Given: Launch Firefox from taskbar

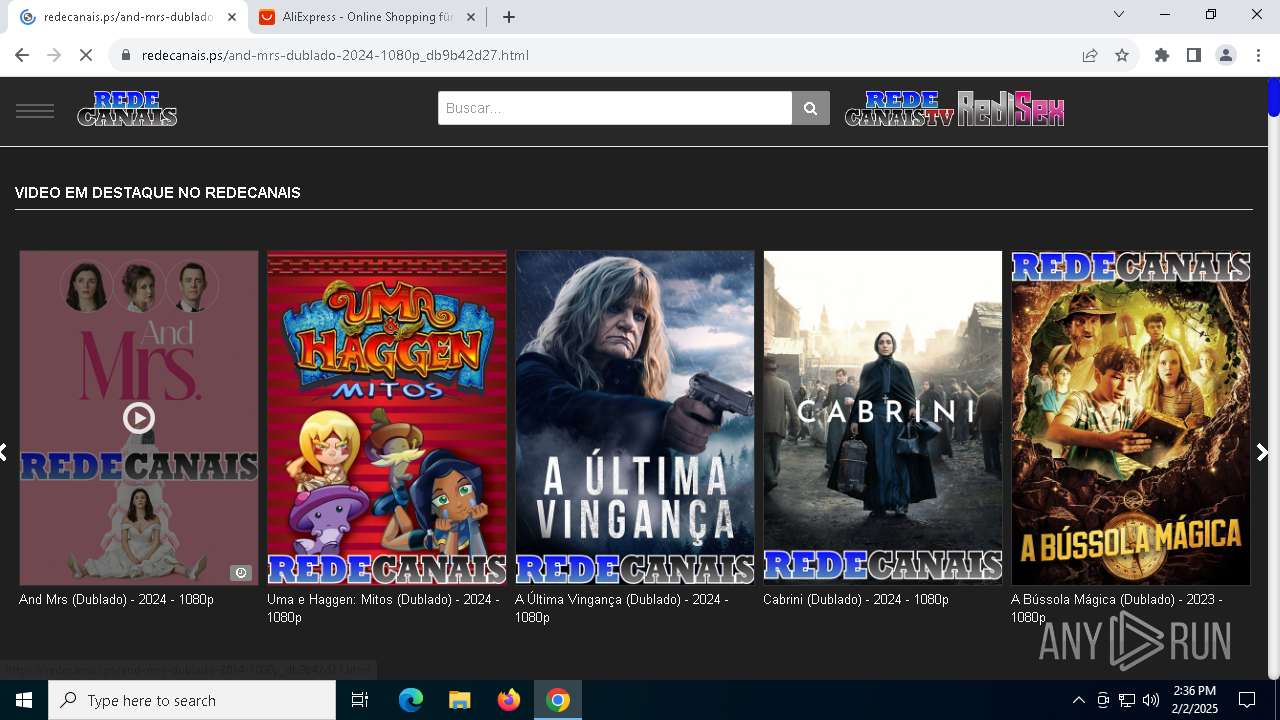Looking at the screenshot, I should point(509,700).
